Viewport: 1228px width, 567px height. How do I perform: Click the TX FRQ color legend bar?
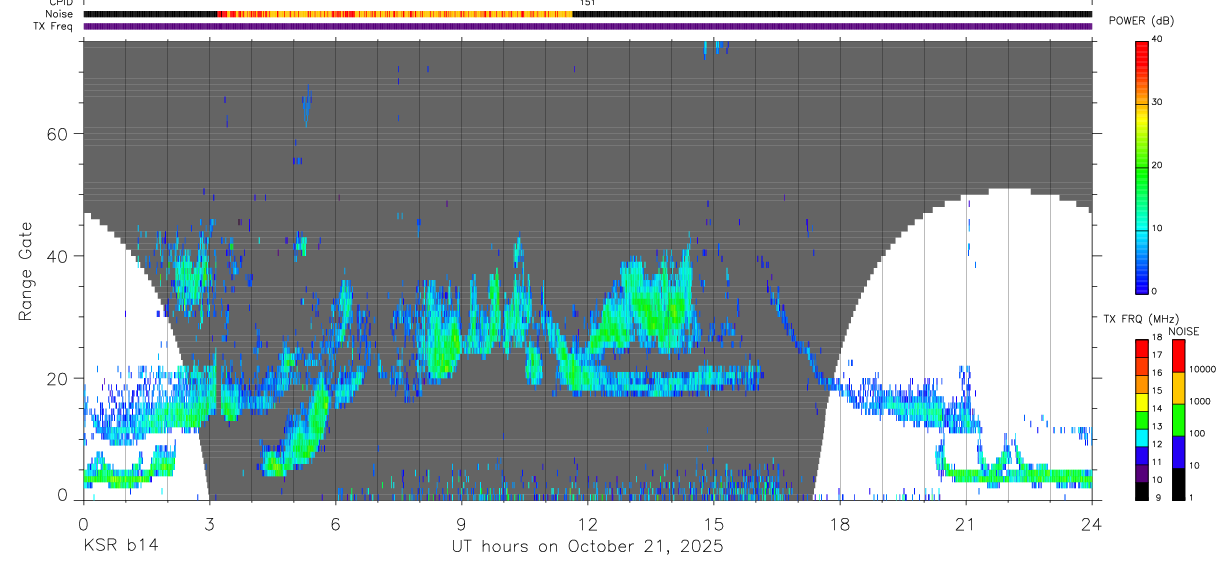pyautogui.click(x=1141, y=420)
